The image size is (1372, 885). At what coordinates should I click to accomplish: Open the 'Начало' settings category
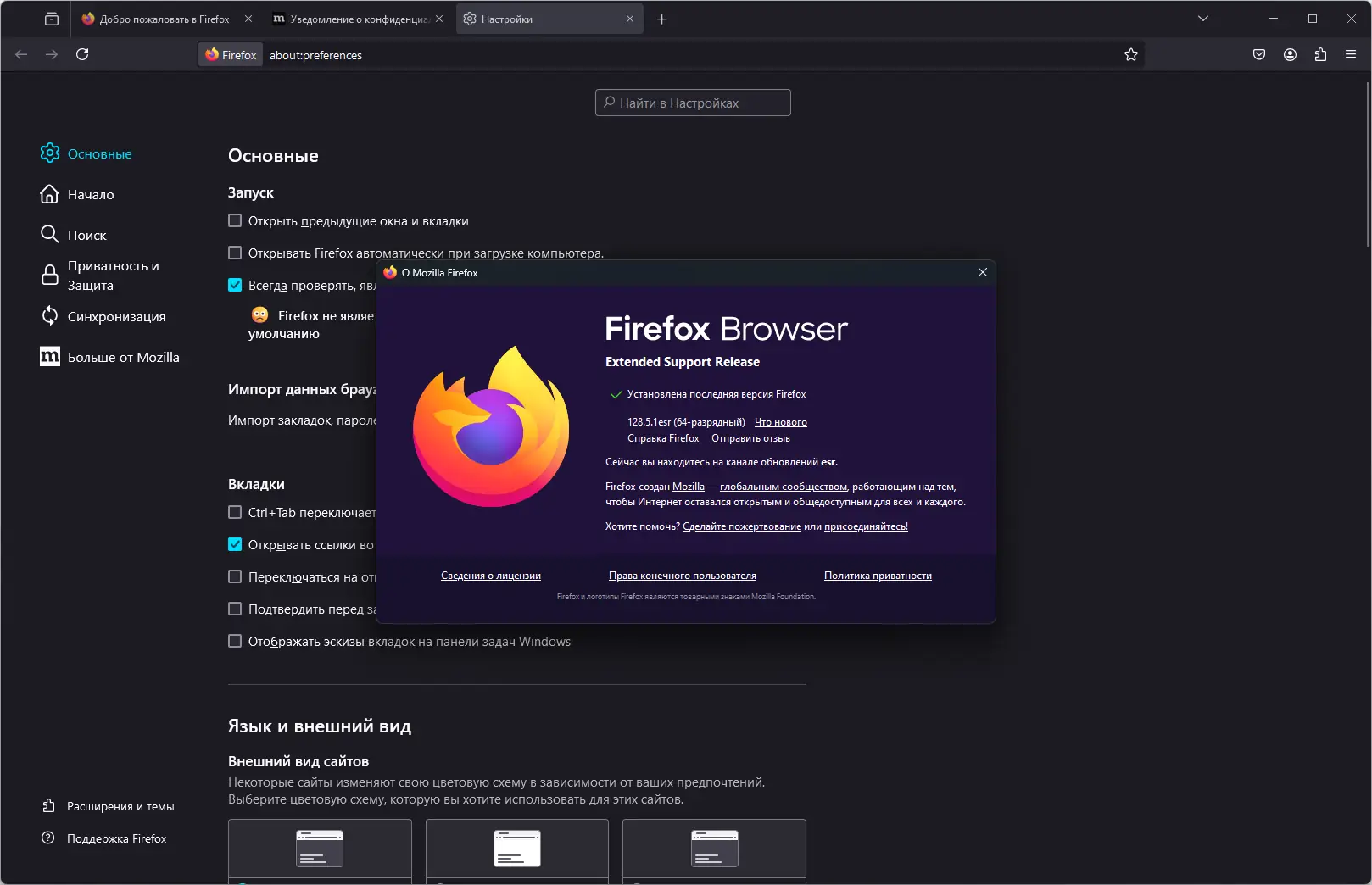pos(77,194)
